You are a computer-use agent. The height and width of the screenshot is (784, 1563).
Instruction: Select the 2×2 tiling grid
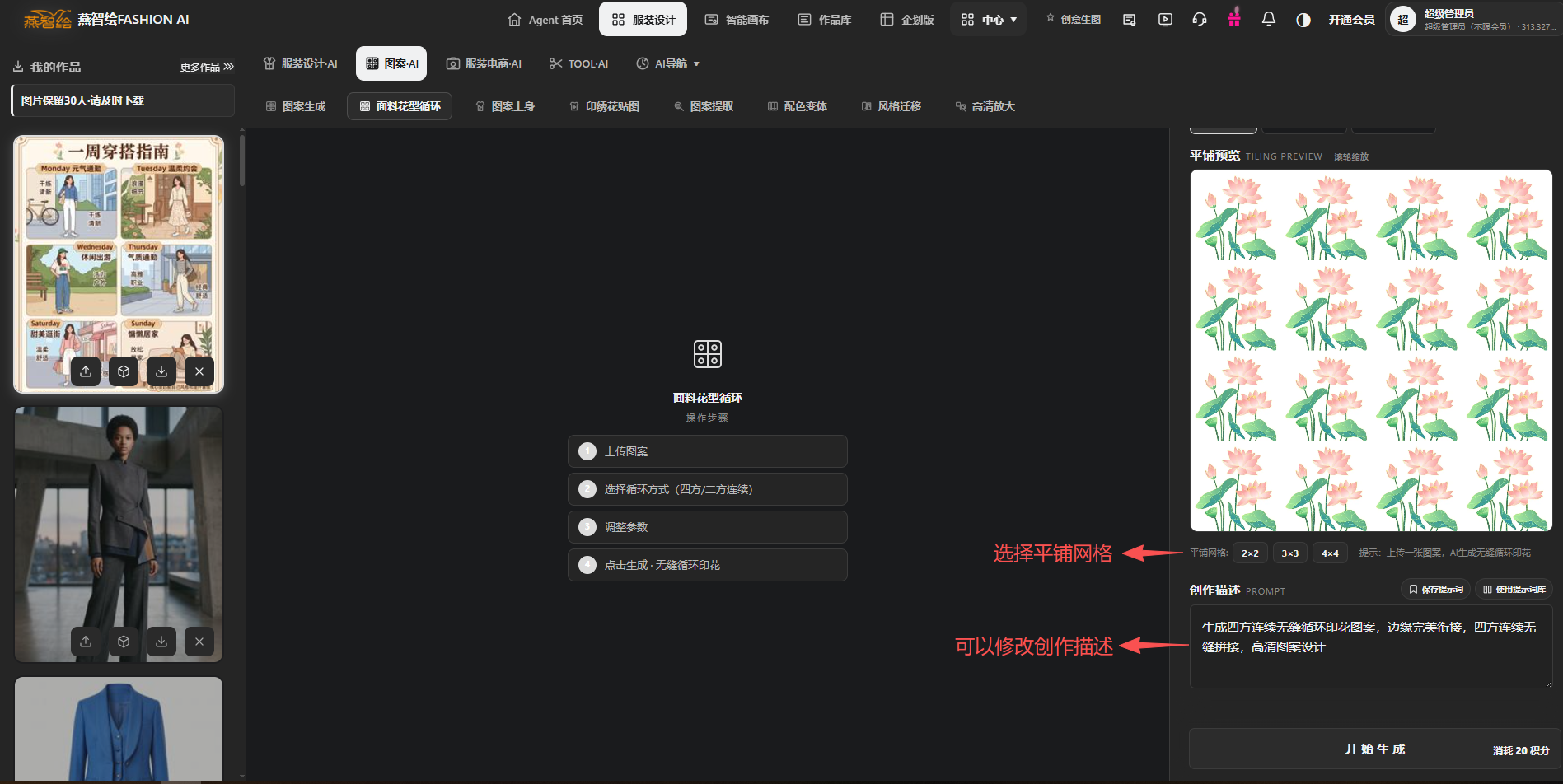coord(1250,553)
